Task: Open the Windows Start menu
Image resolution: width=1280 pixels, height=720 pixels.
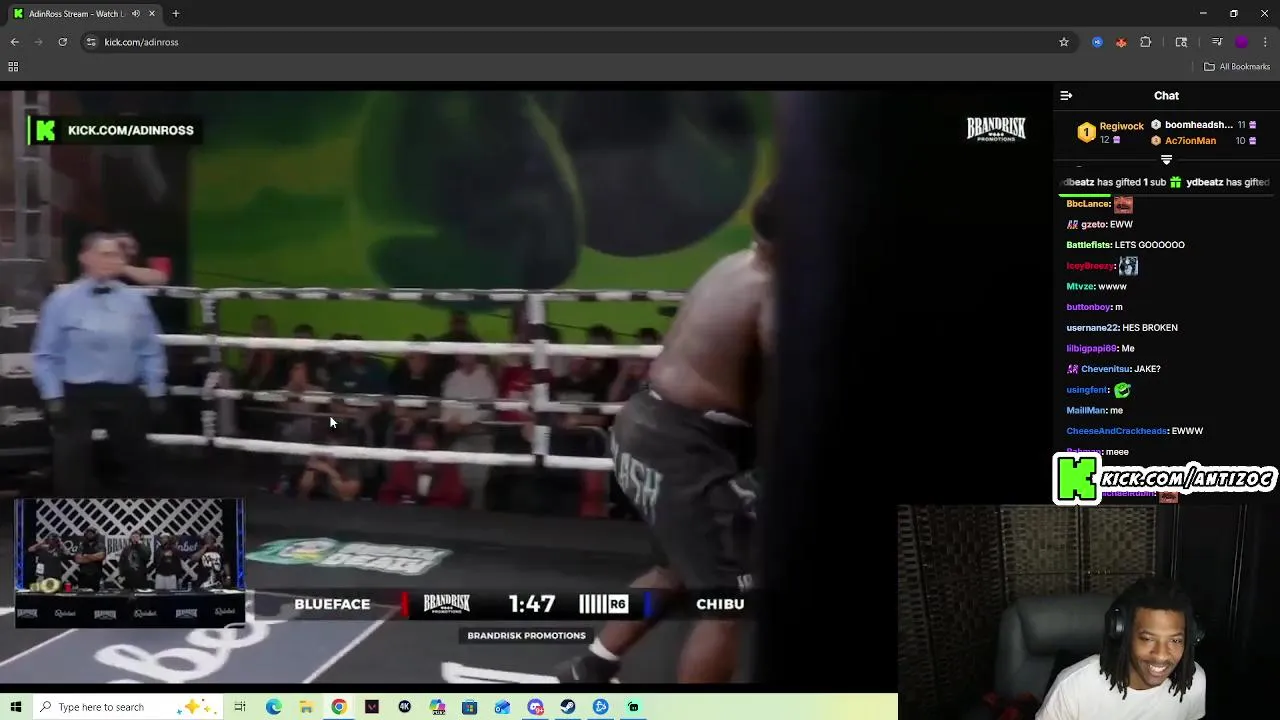Action: tap(16, 707)
